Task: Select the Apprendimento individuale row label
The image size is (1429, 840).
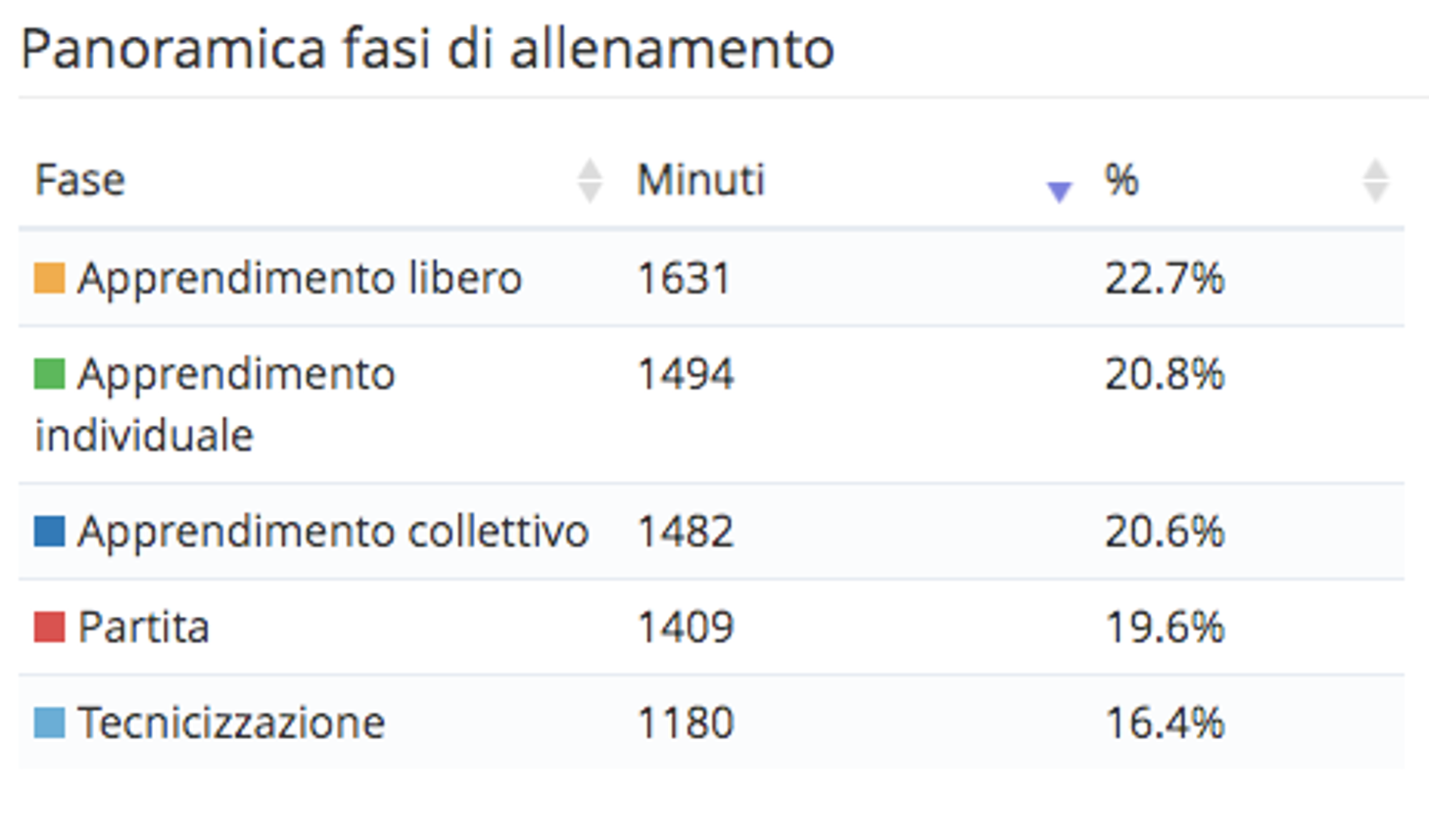Action: click(x=235, y=374)
